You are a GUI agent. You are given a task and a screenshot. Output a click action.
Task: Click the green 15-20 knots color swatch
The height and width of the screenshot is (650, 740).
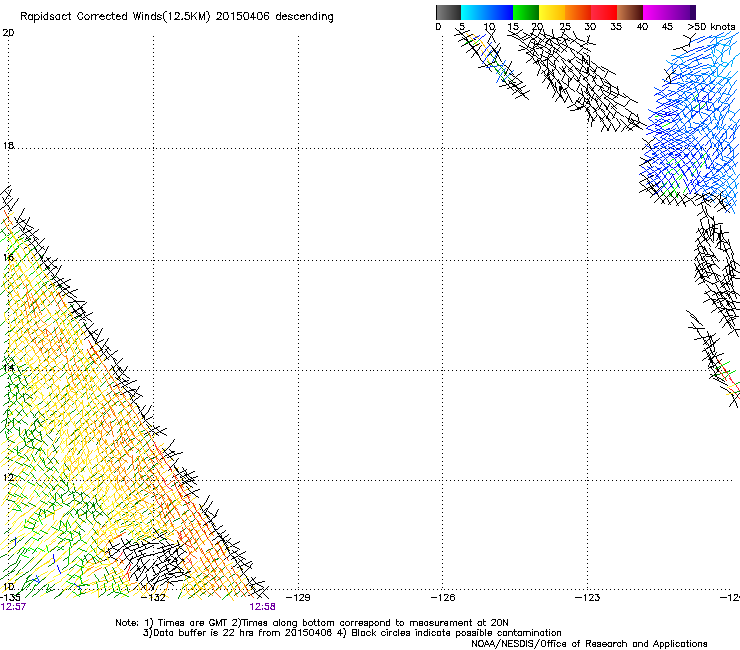tap(526, 12)
